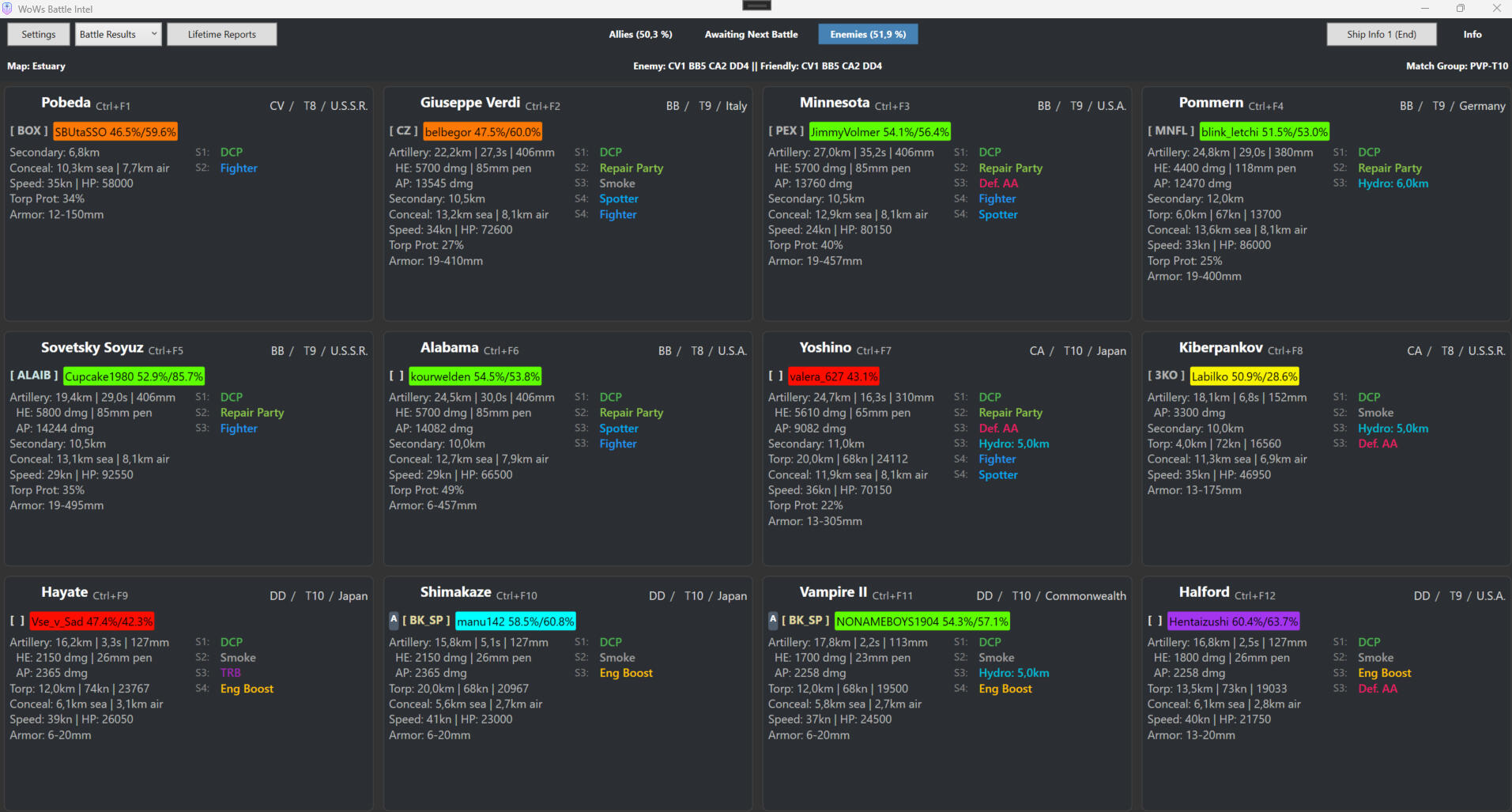Click player JimmyVolmer's stats badge

[x=880, y=132]
